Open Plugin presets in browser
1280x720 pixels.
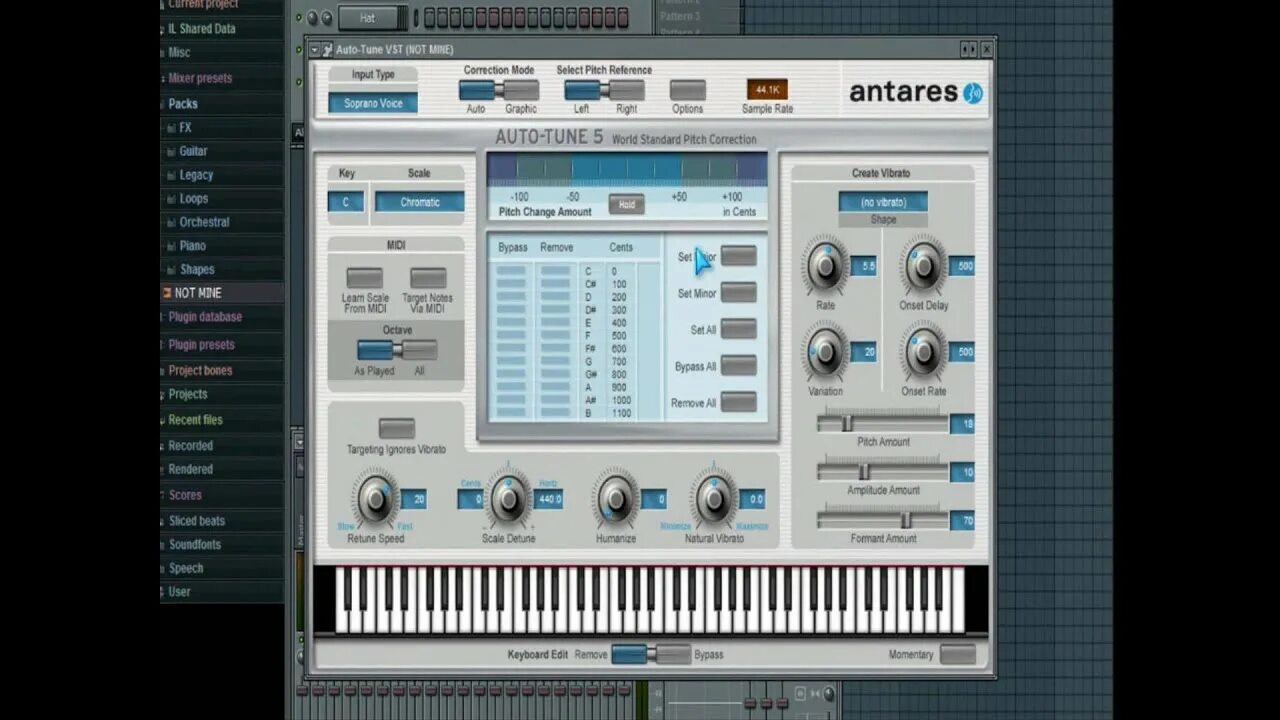201,345
